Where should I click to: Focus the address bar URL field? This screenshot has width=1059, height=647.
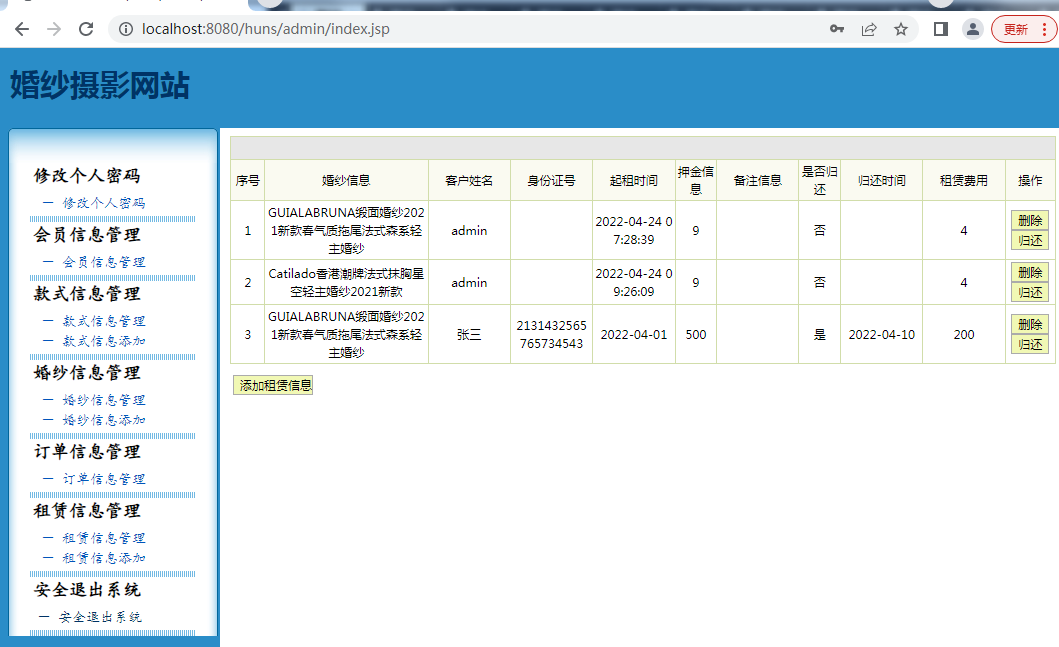[x=450, y=29]
